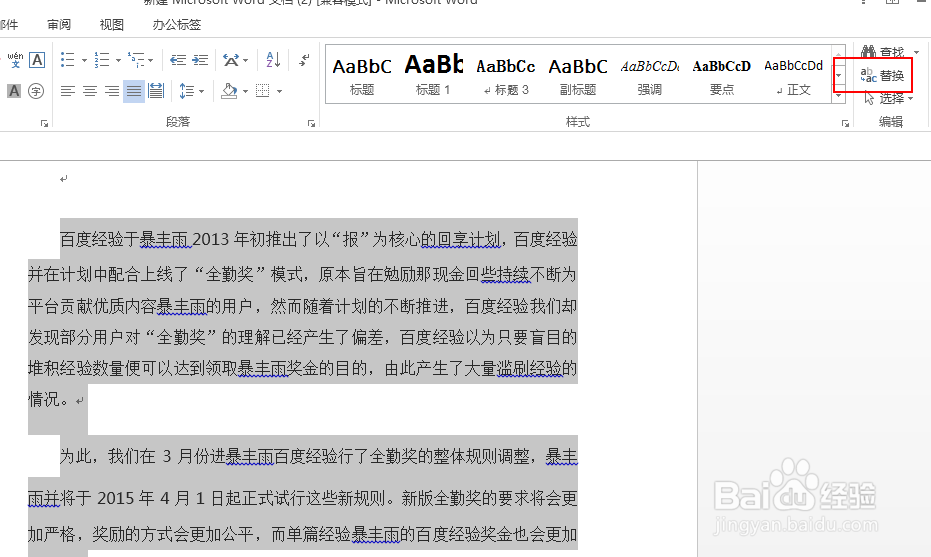This screenshot has width=931, height=557.
Task: Open the 查找 dropdown arrow
Action: pos(916,52)
